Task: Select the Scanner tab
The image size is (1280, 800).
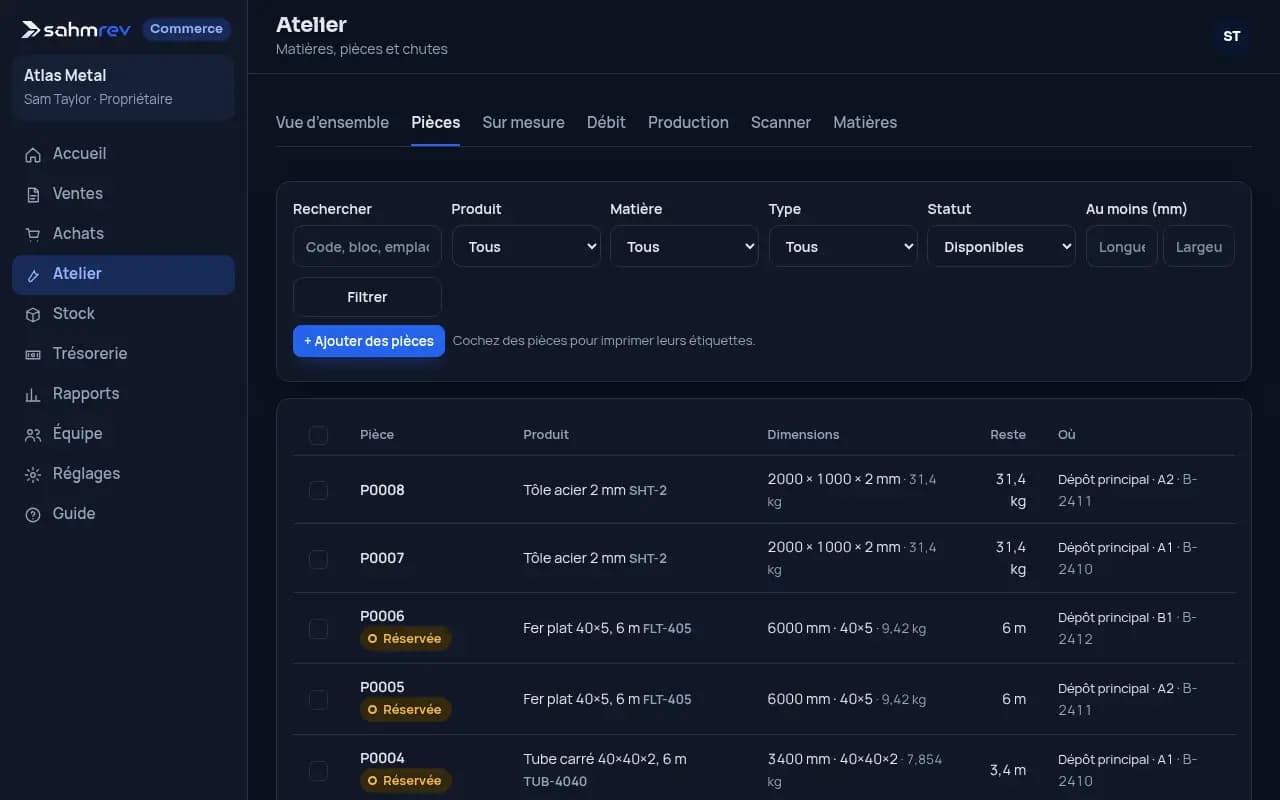Action: tap(781, 122)
